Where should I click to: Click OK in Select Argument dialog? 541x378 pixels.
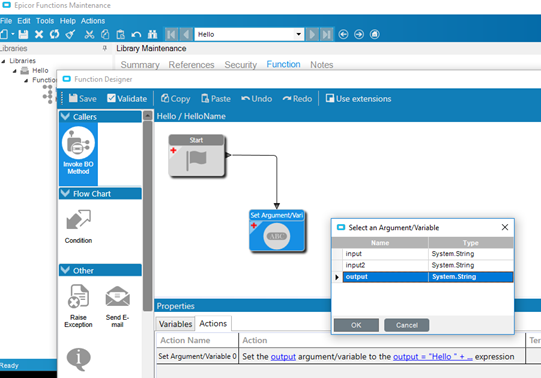[356, 325]
